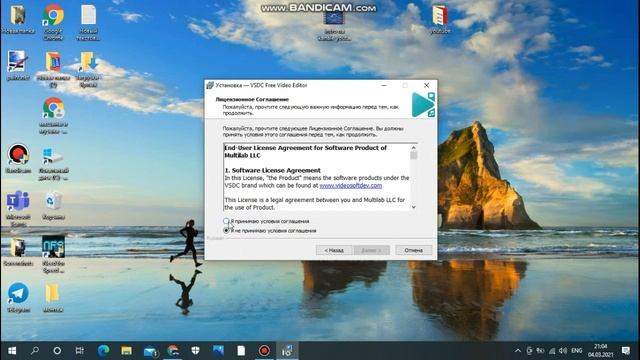Click the Отмена (Cancel) button
This screenshot has height=360, width=640.
click(413, 250)
